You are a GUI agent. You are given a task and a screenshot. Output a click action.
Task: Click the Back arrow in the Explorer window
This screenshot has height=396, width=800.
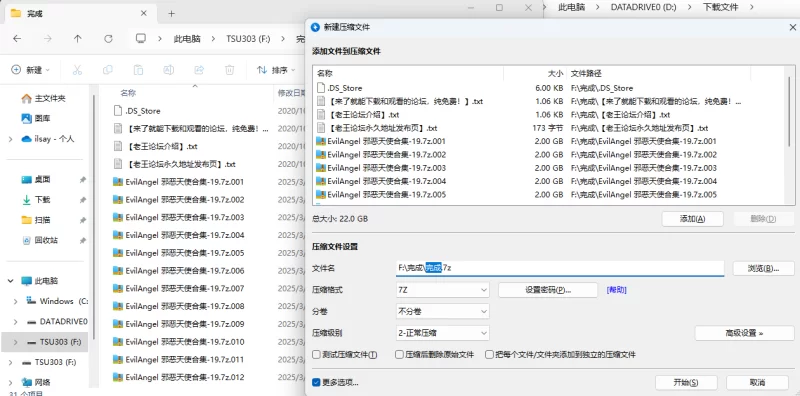17,39
